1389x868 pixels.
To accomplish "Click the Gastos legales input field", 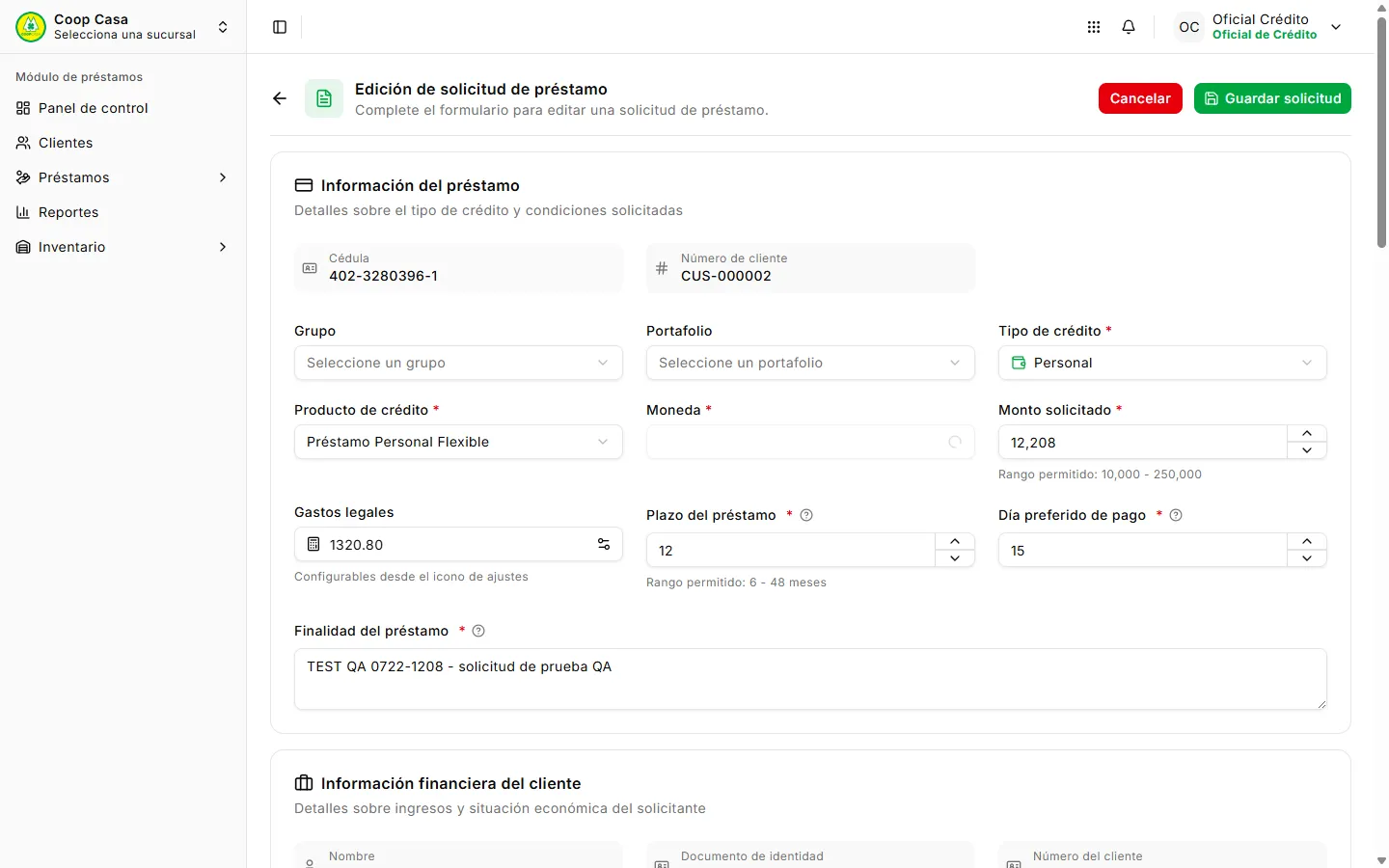I will coord(458,545).
